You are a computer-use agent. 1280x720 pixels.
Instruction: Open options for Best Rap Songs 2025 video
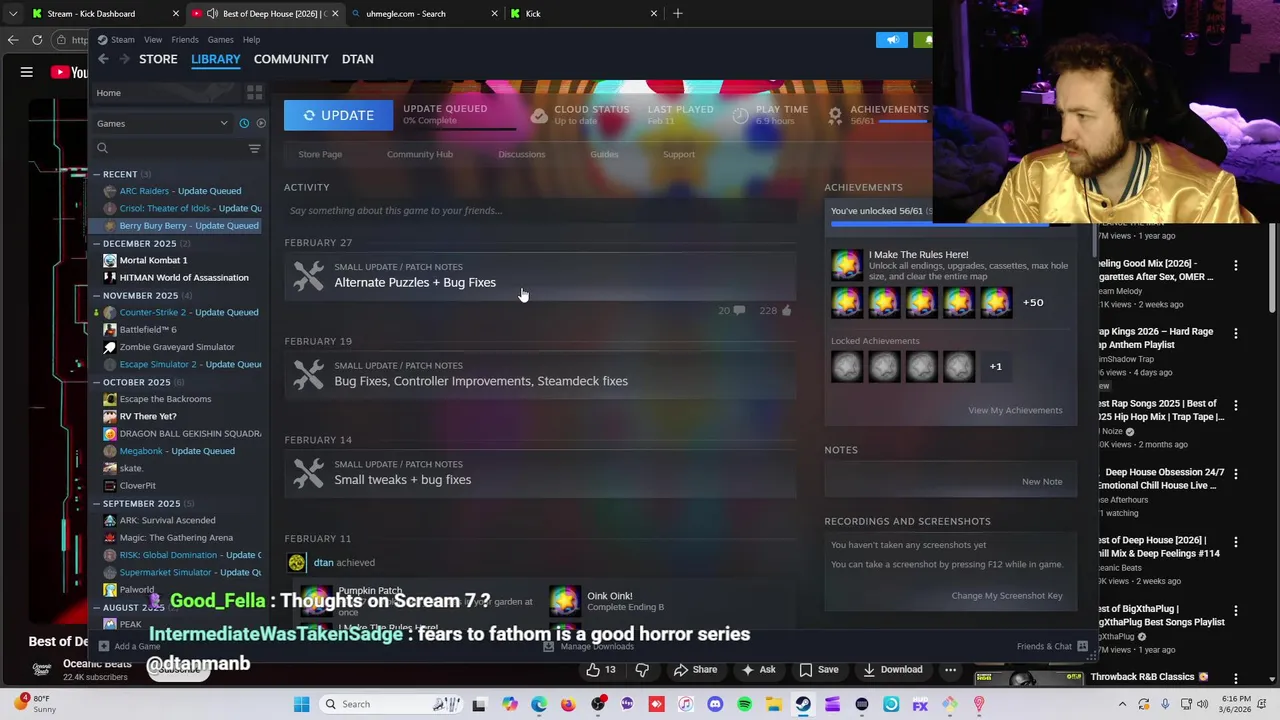pos(1235,406)
